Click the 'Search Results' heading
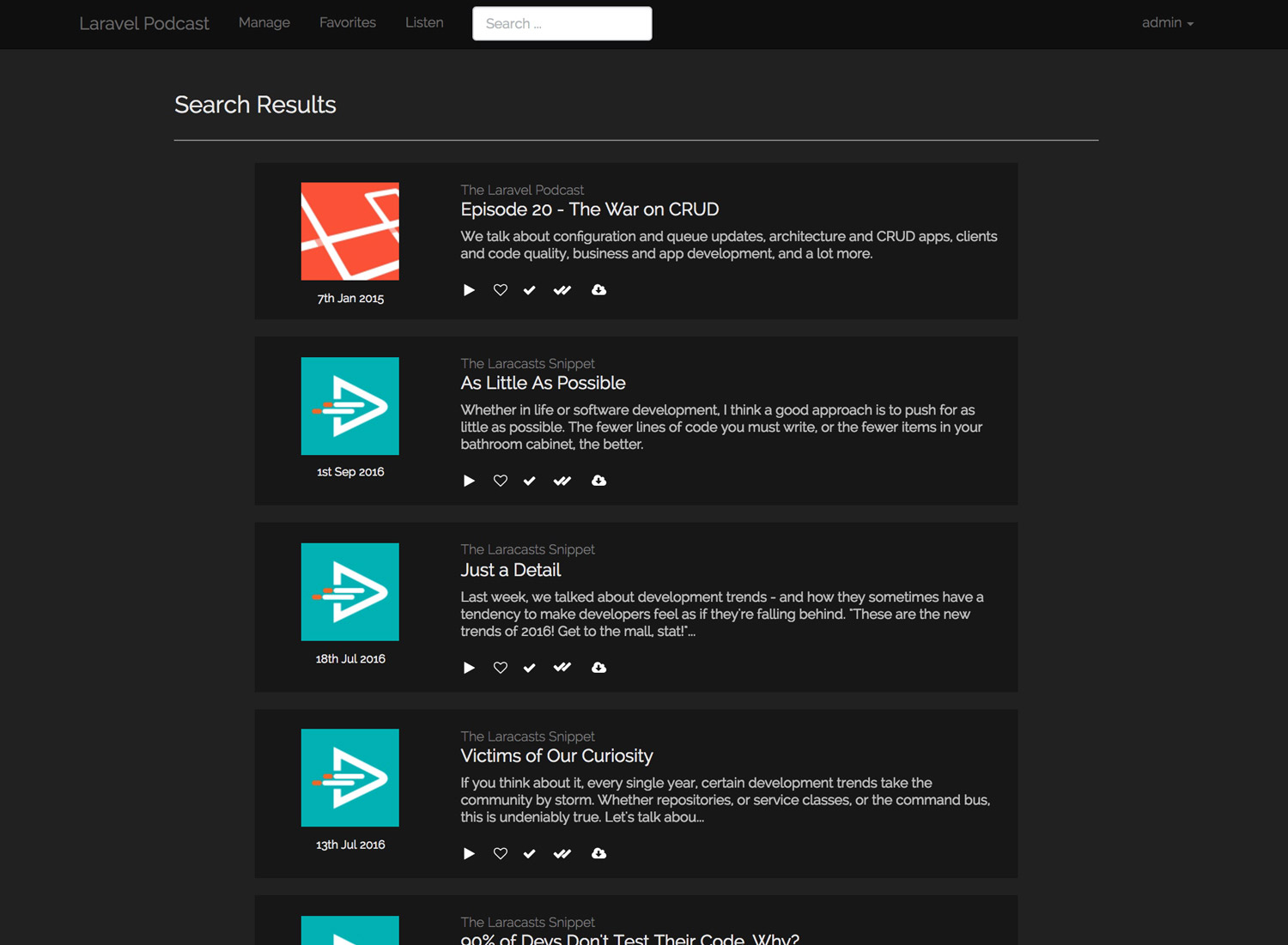 (255, 105)
